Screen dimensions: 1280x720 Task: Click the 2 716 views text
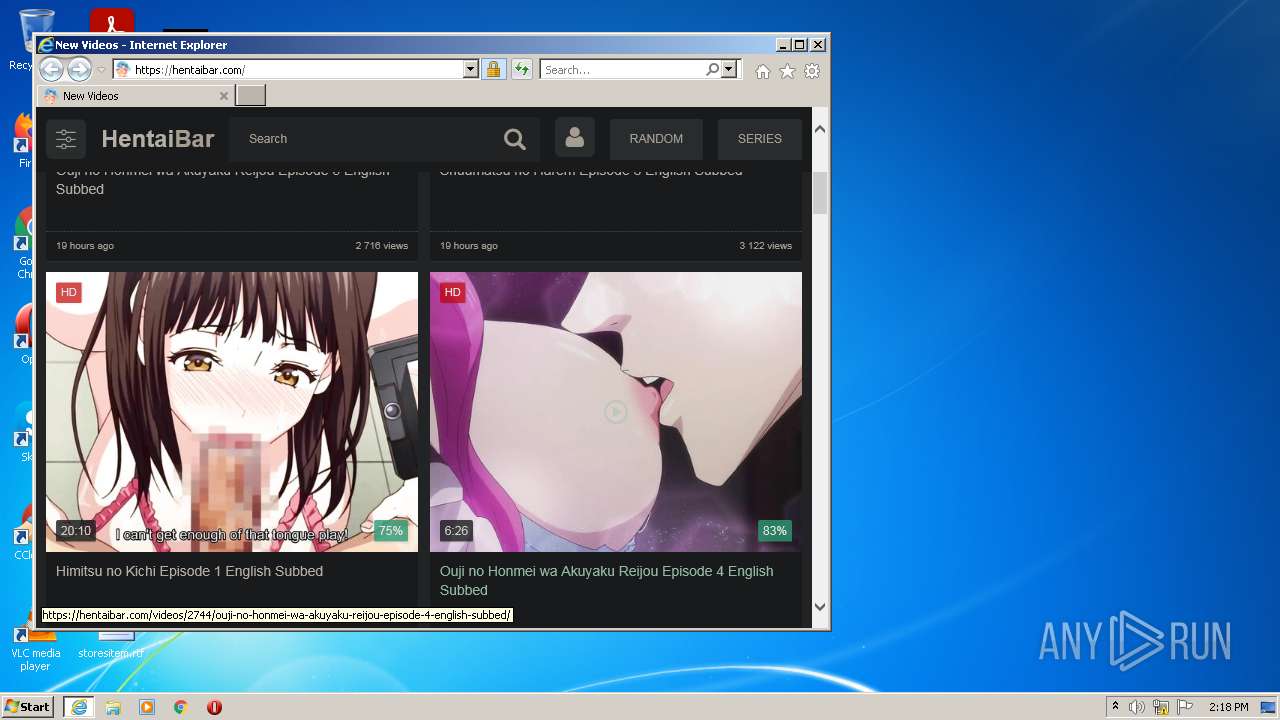382,246
